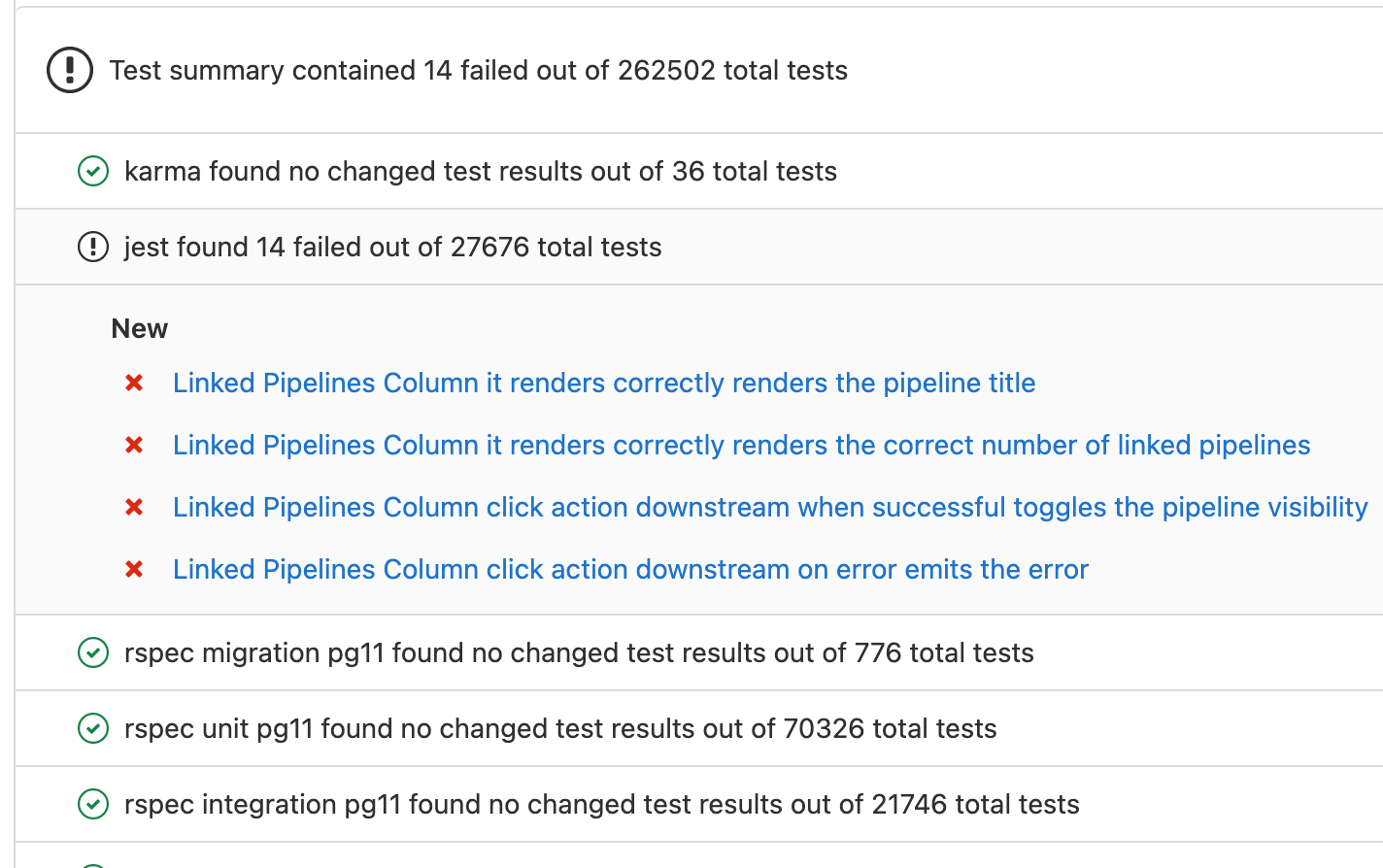This screenshot has width=1383, height=868.
Task: Expand the rspec unit pg11 results row
Action: pyautogui.click(x=560, y=728)
